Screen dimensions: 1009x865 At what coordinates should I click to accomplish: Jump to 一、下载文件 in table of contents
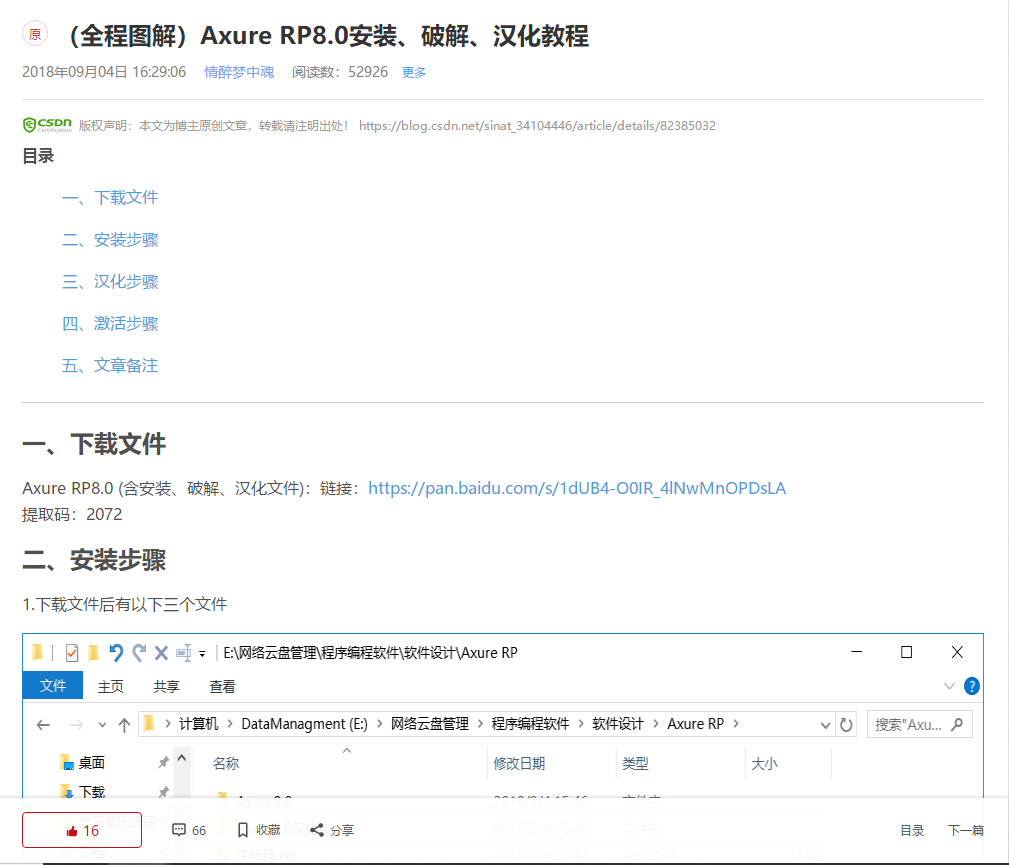[110, 198]
